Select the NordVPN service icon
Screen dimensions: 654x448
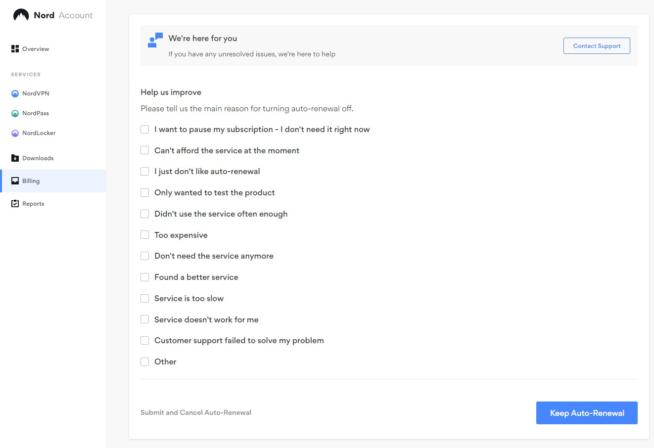pos(15,93)
